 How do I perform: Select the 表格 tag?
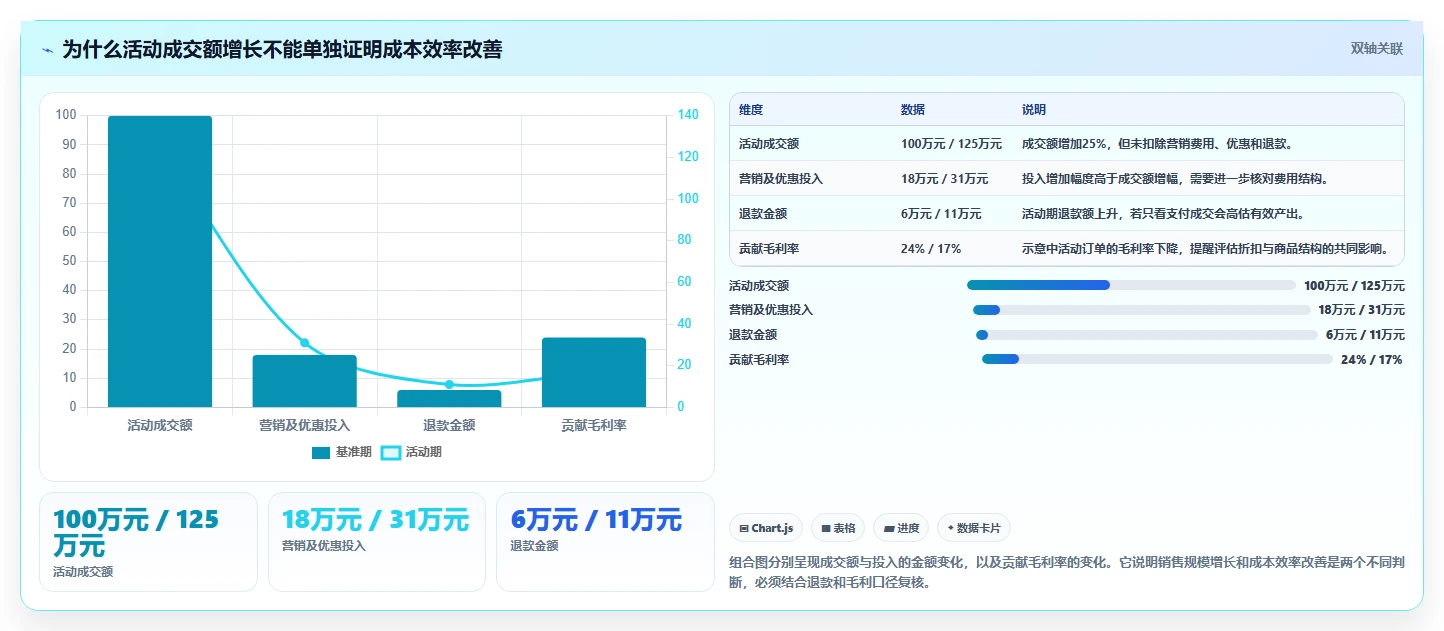838,528
